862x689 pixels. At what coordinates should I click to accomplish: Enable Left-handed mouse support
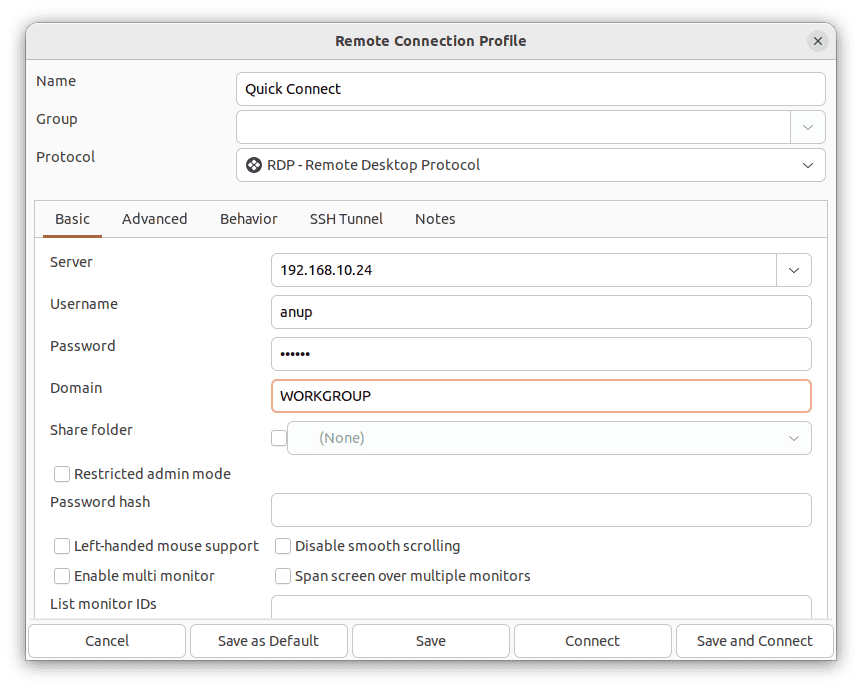pyautogui.click(x=62, y=546)
